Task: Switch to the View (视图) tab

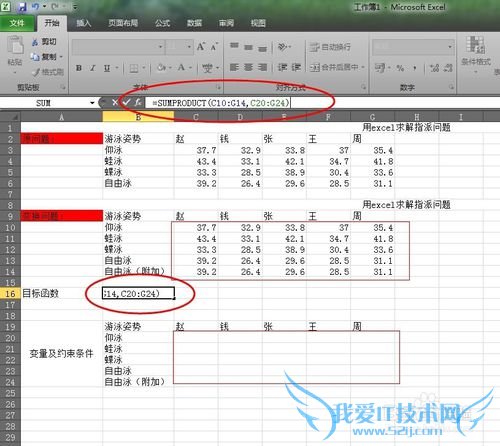Action: coord(258,23)
